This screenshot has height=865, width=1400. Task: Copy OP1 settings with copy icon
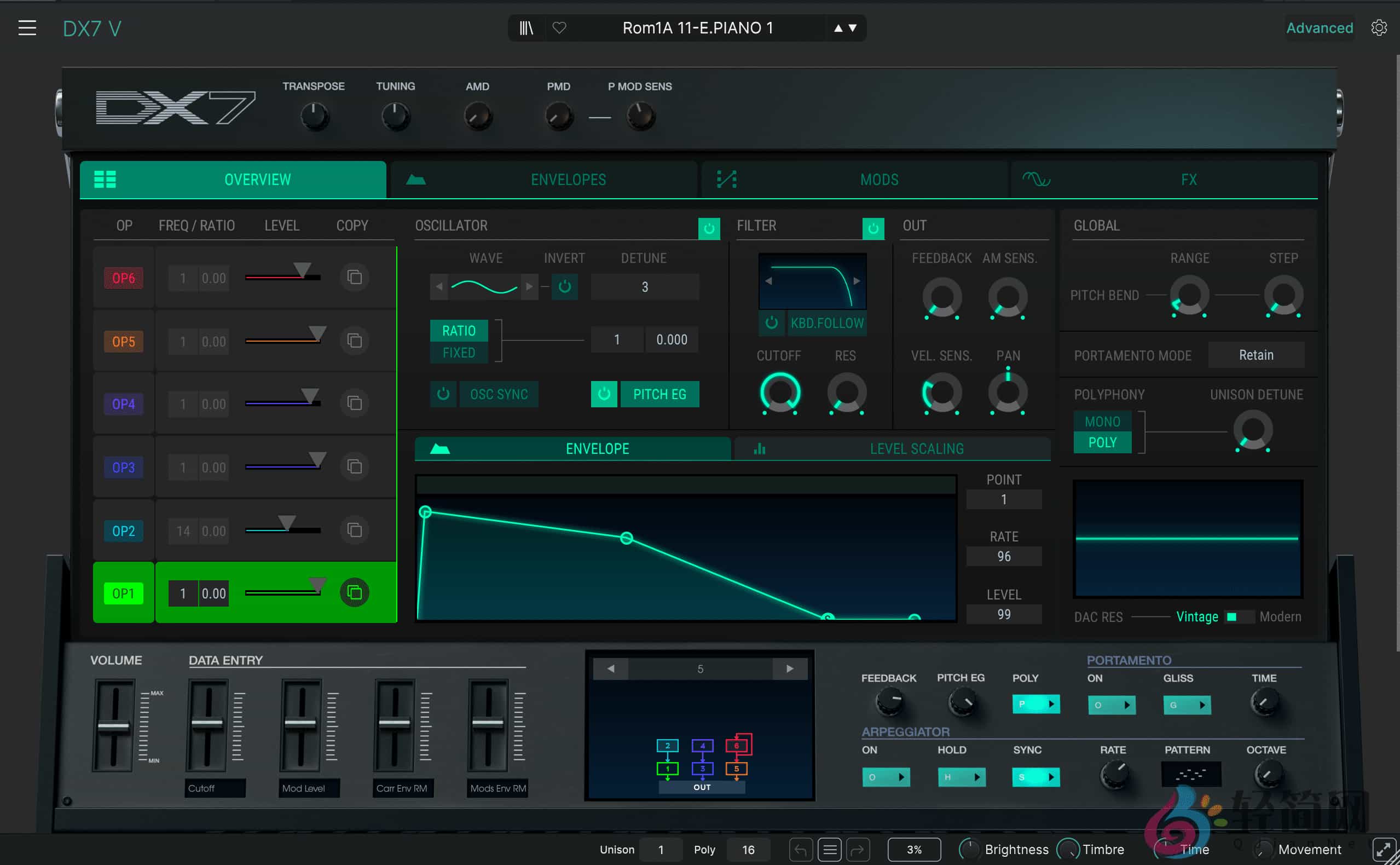pyautogui.click(x=355, y=593)
